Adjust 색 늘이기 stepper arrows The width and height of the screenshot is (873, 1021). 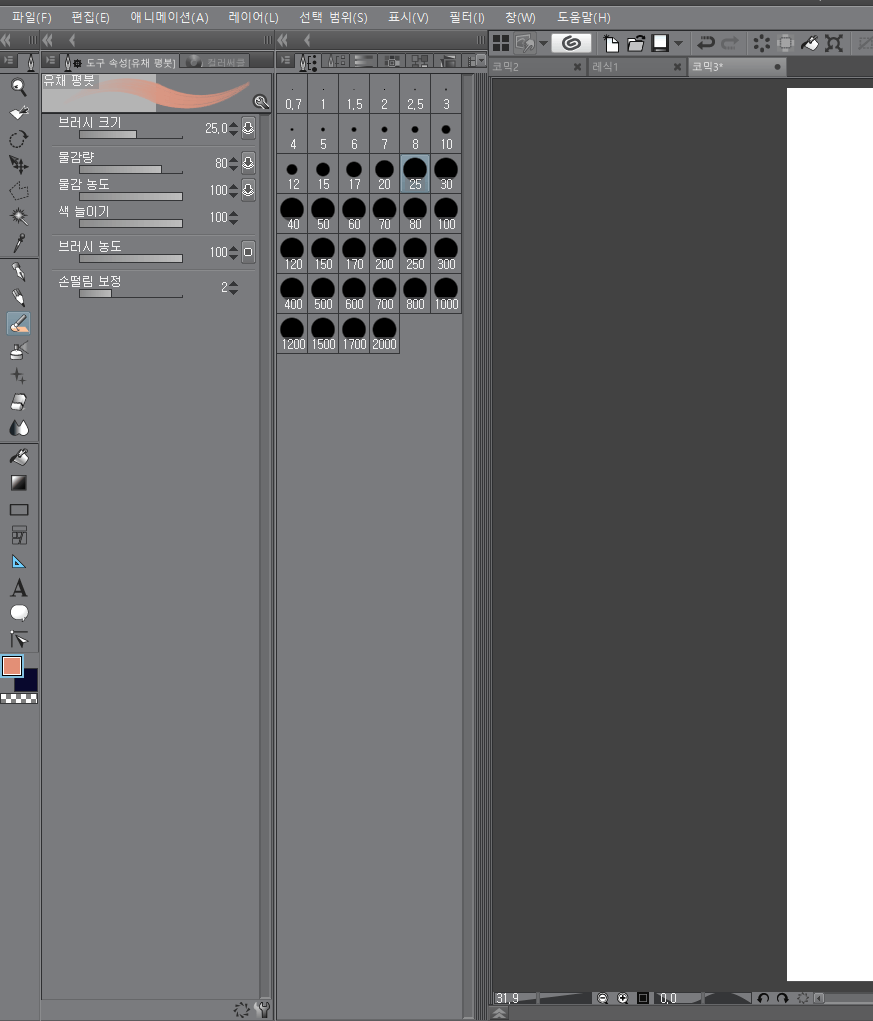coord(233,217)
